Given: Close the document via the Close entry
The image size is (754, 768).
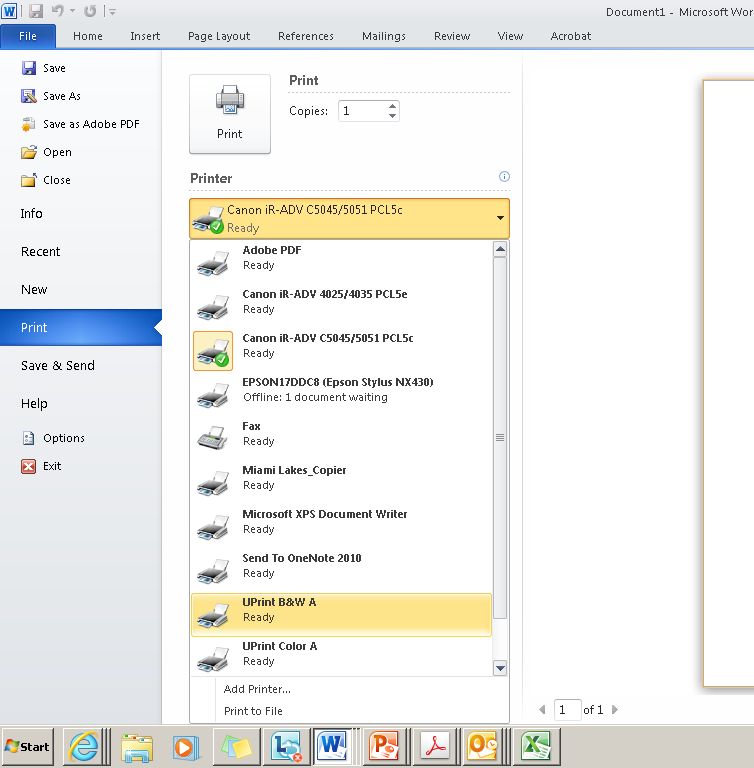Looking at the screenshot, I should point(46,180).
